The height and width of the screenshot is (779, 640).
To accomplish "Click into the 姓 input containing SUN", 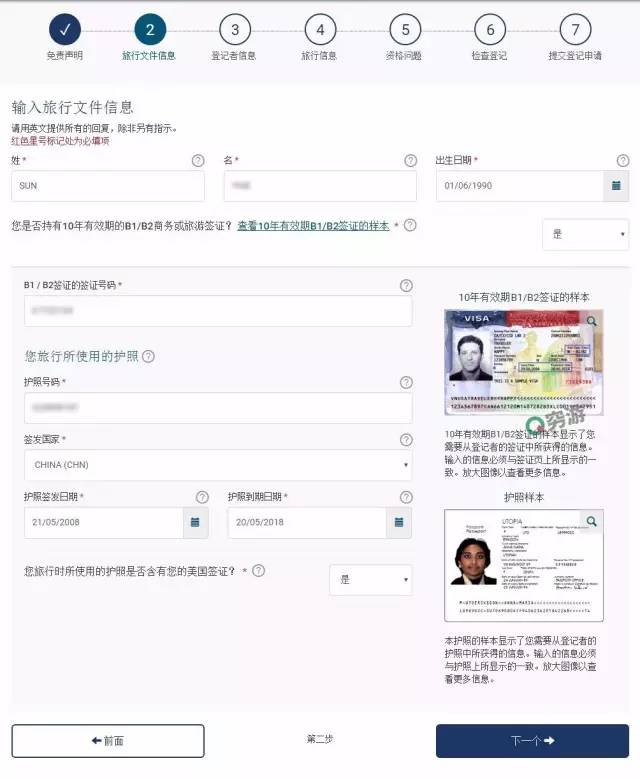I will tap(108, 186).
